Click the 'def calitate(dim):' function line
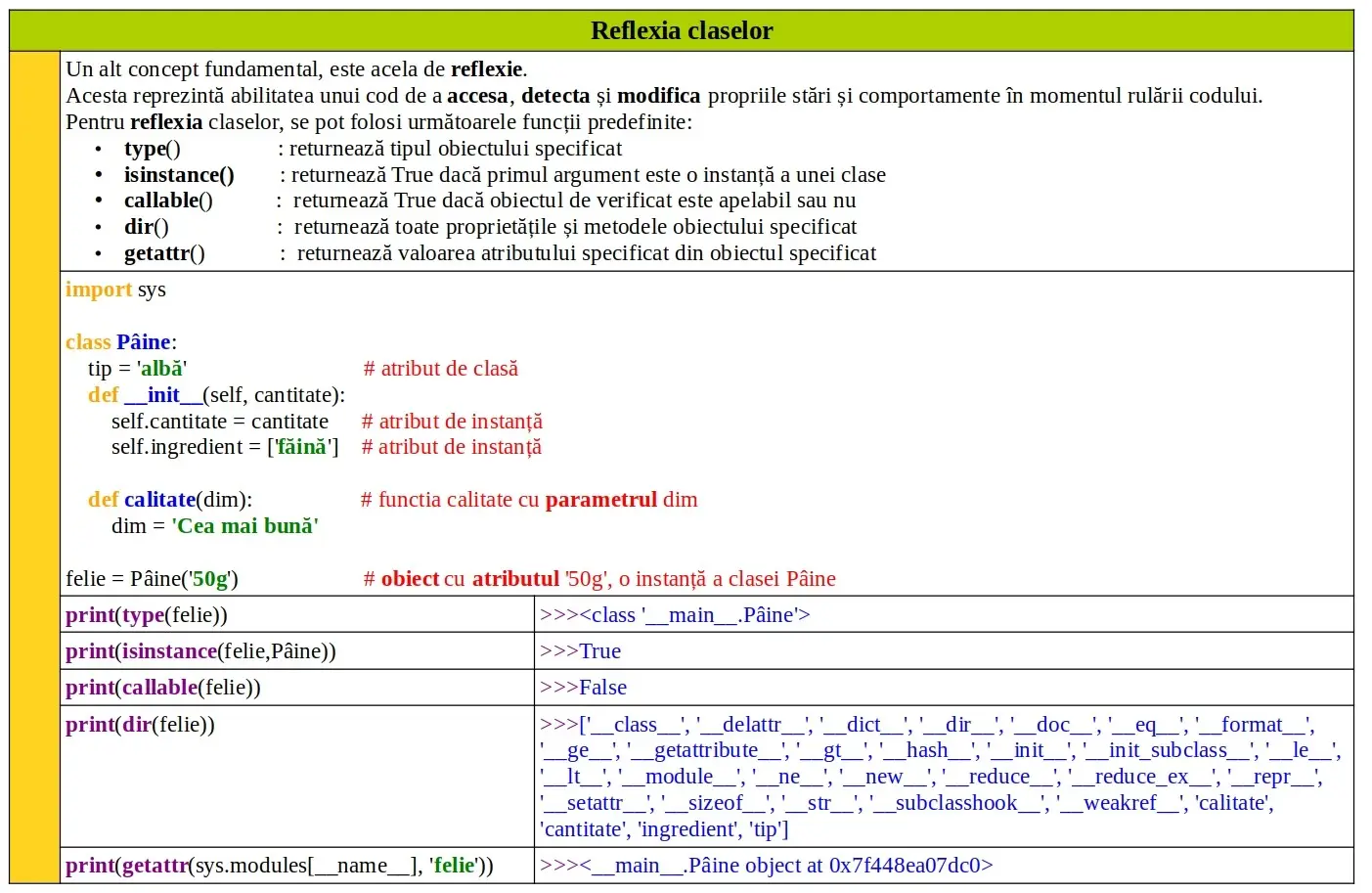 [x=170, y=500]
